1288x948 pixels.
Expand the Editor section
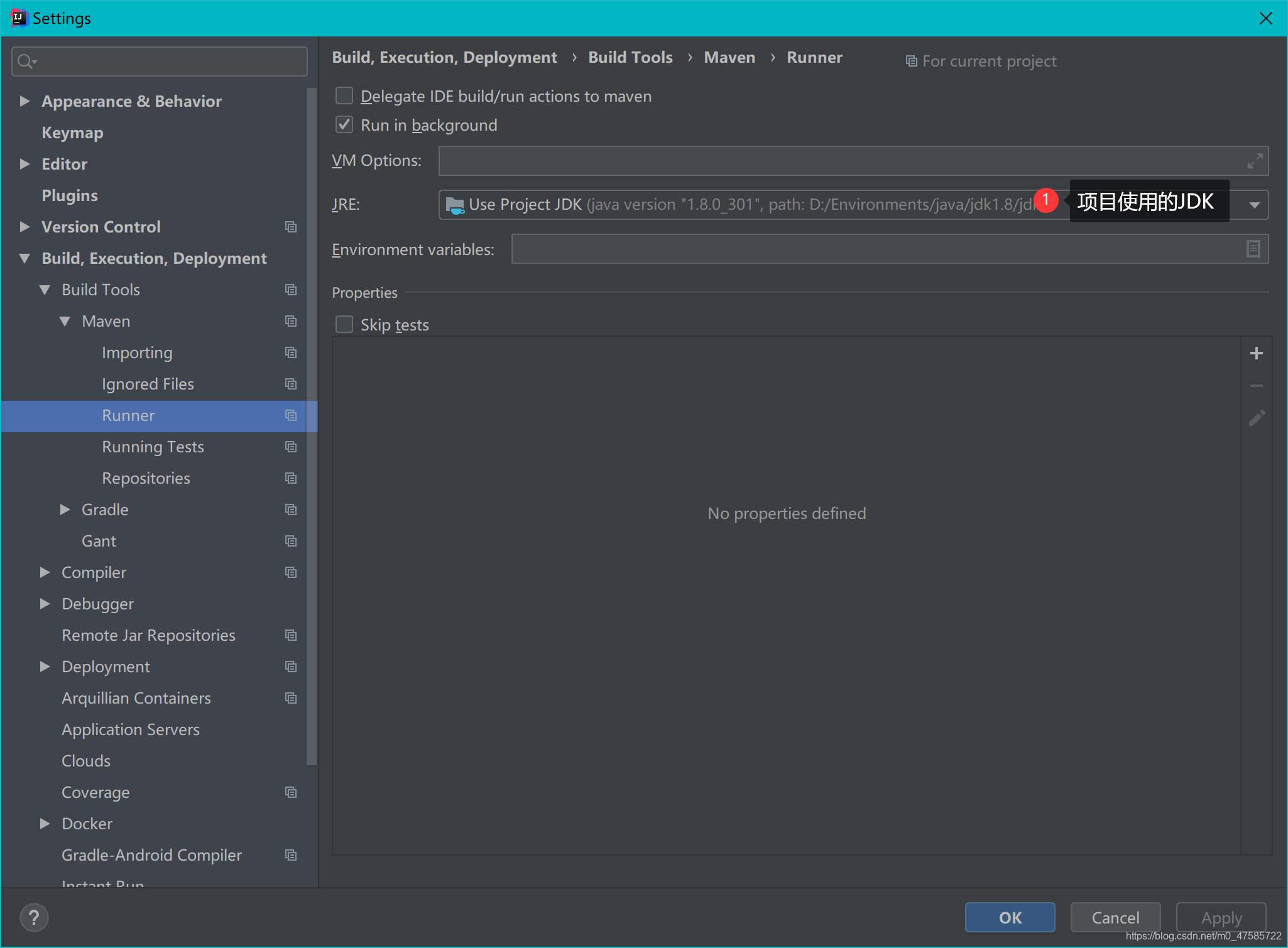(x=25, y=164)
